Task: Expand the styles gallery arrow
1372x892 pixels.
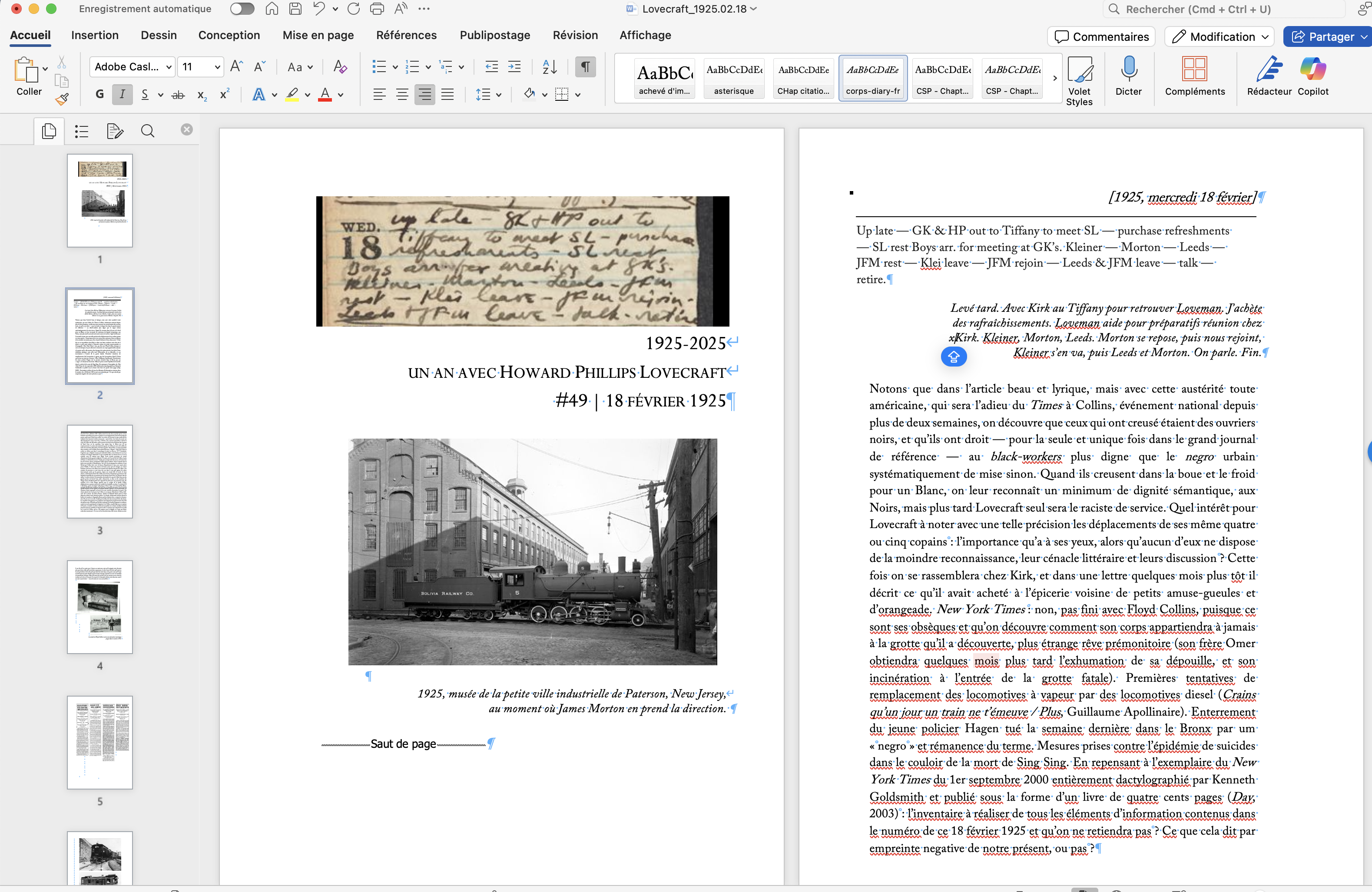Action: point(1055,78)
